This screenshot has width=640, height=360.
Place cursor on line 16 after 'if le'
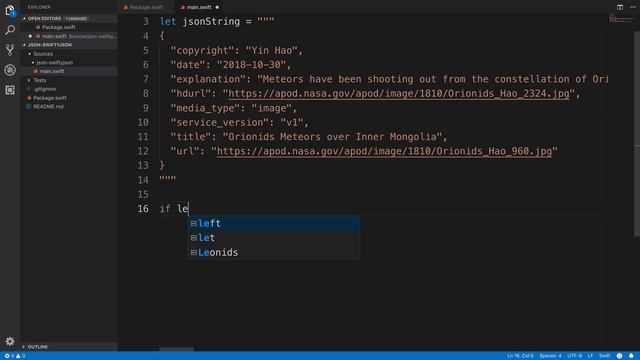tap(189, 209)
